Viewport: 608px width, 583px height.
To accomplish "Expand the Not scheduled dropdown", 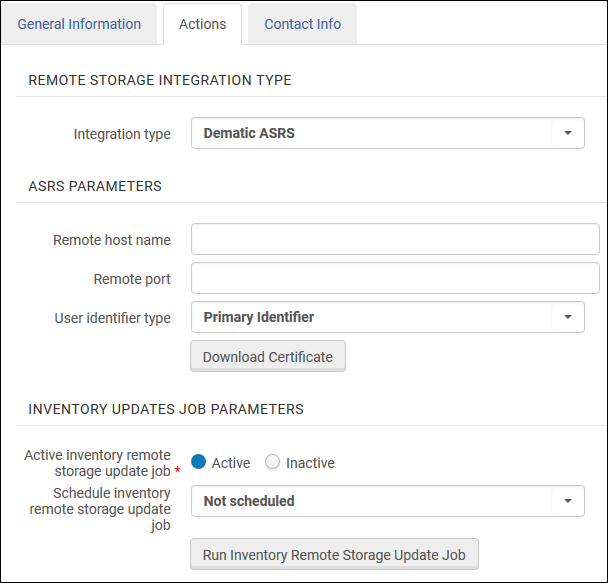I will click(370, 501).
